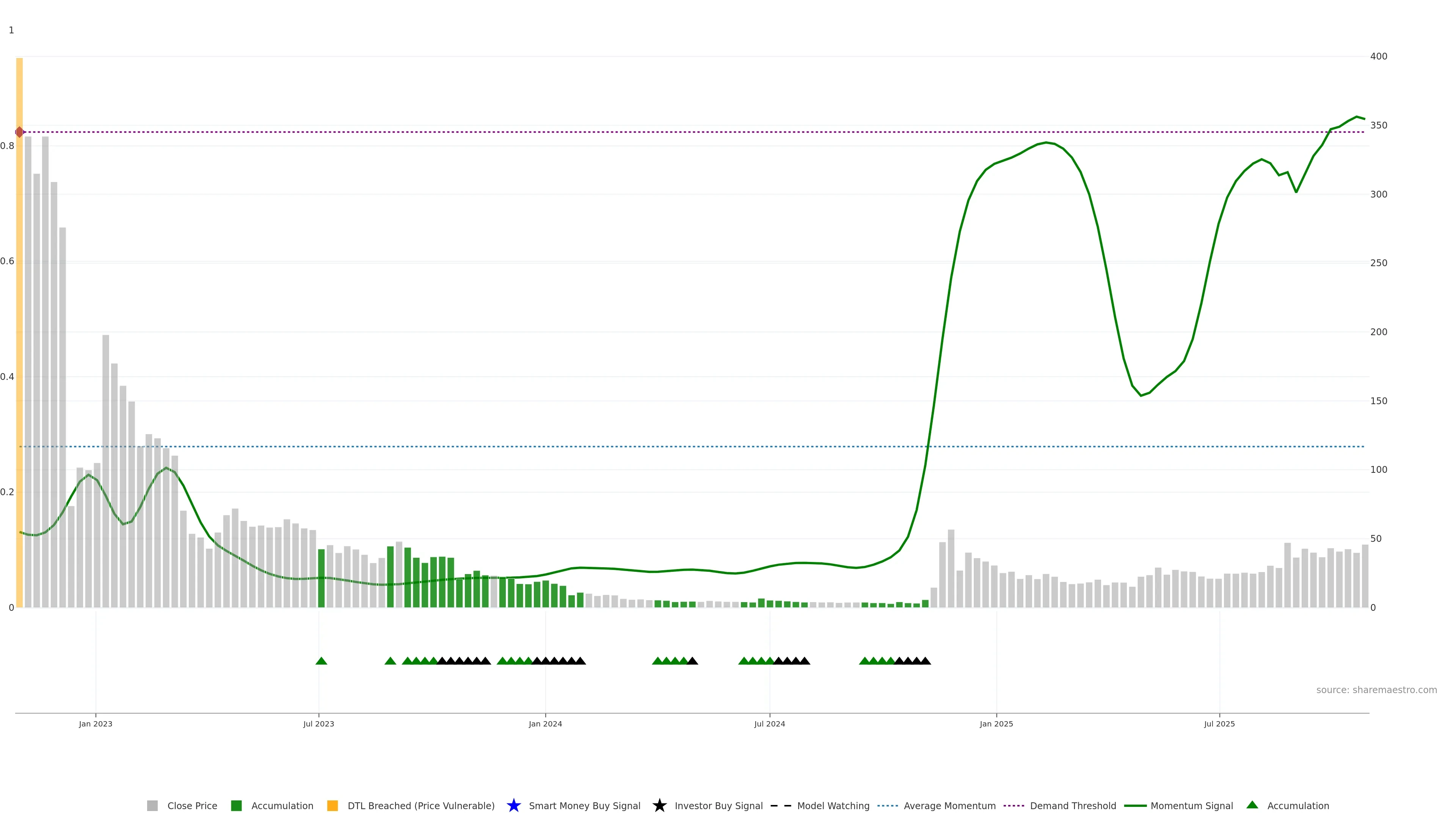
Task: Click the red diamond marker on threshold line
Action: click(20, 132)
